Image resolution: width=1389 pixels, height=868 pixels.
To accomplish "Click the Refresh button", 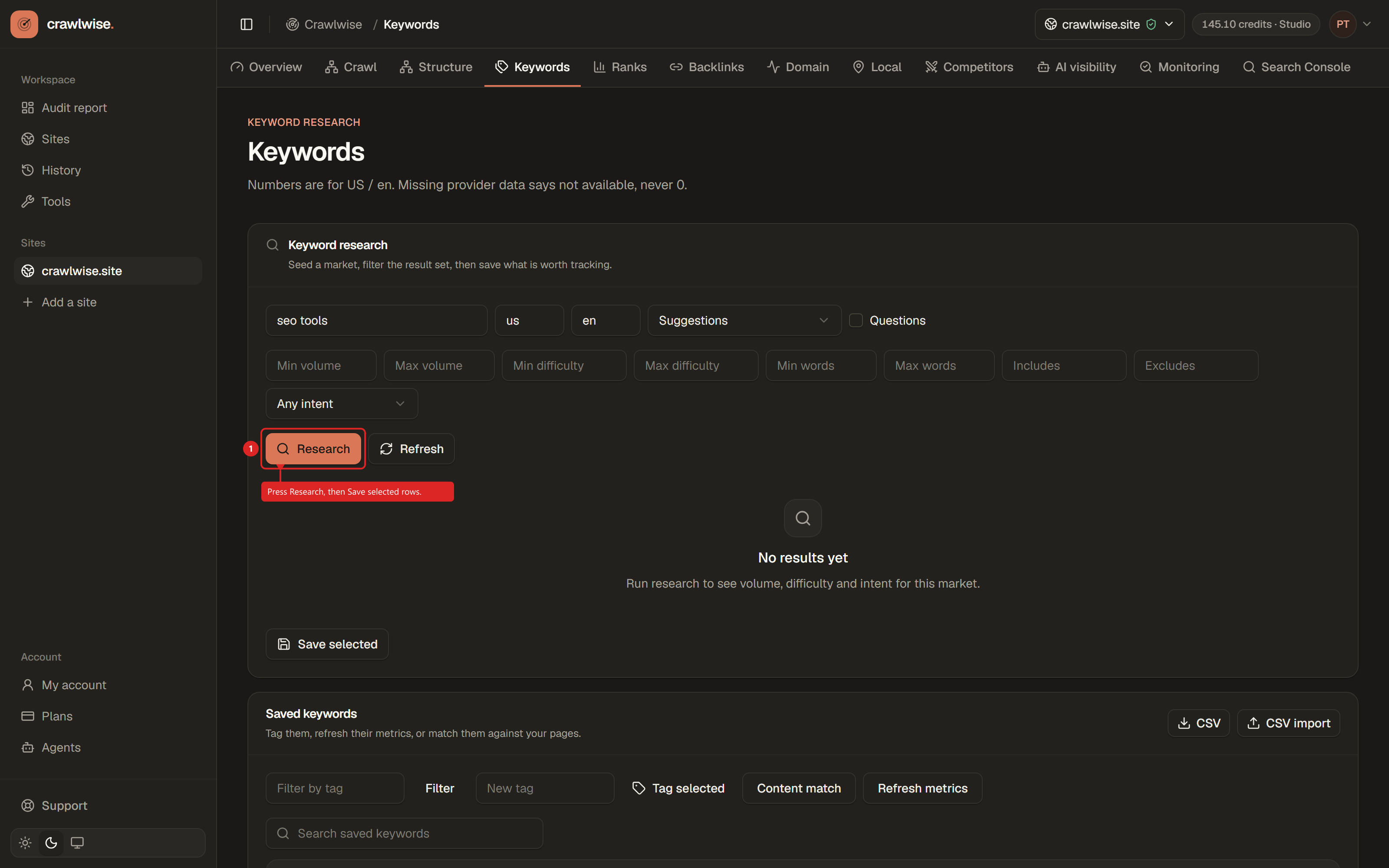I will pos(411,449).
